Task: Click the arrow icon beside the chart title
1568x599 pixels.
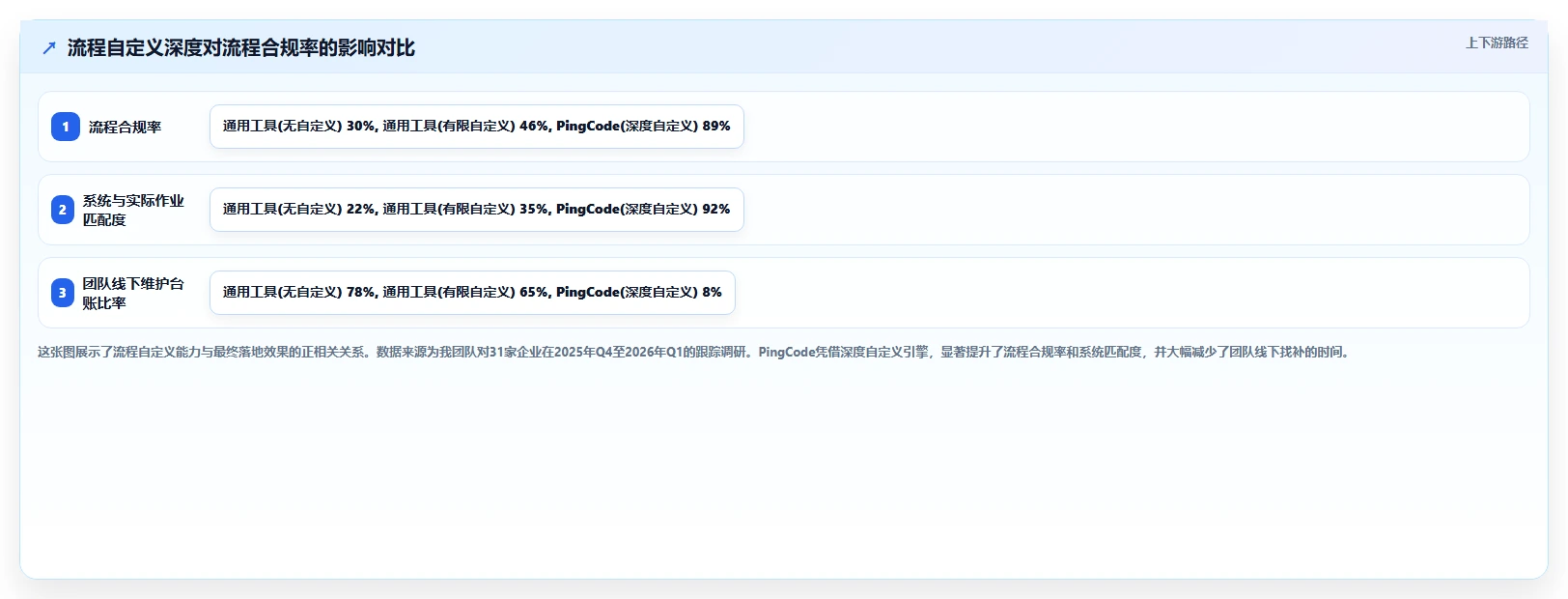Action: (x=49, y=47)
